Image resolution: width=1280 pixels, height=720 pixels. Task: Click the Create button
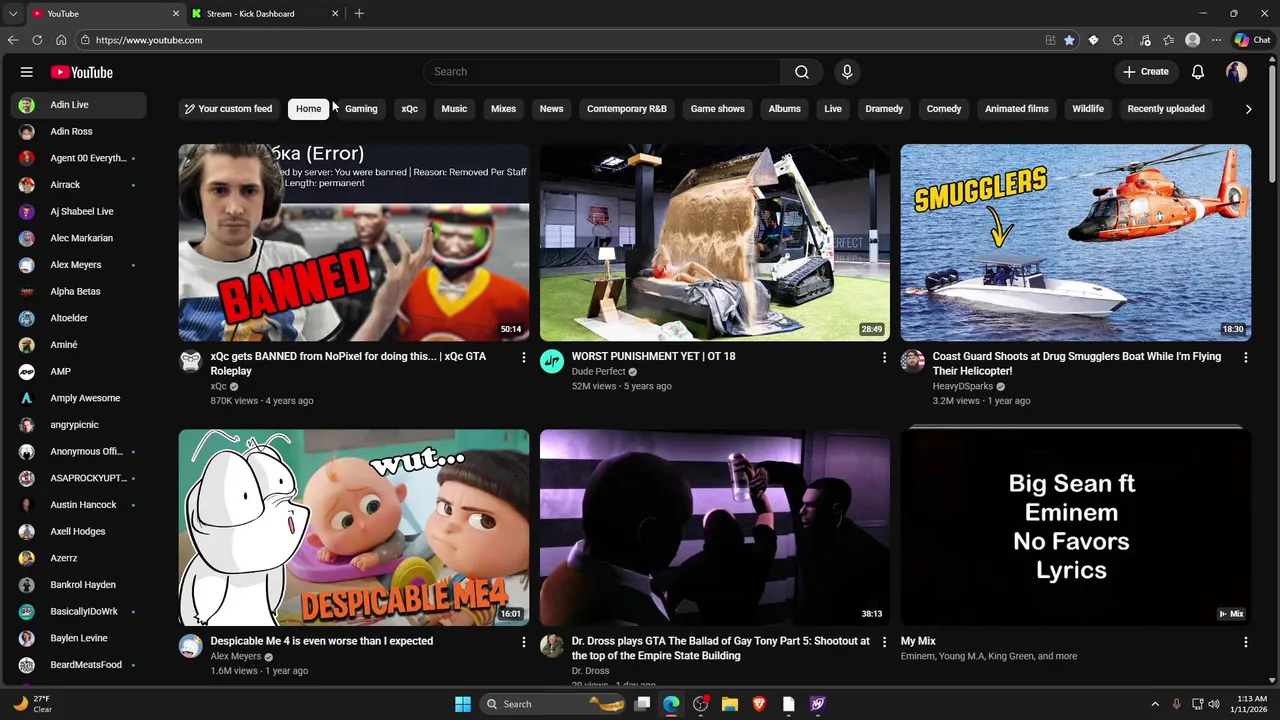pyautogui.click(x=1145, y=72)
